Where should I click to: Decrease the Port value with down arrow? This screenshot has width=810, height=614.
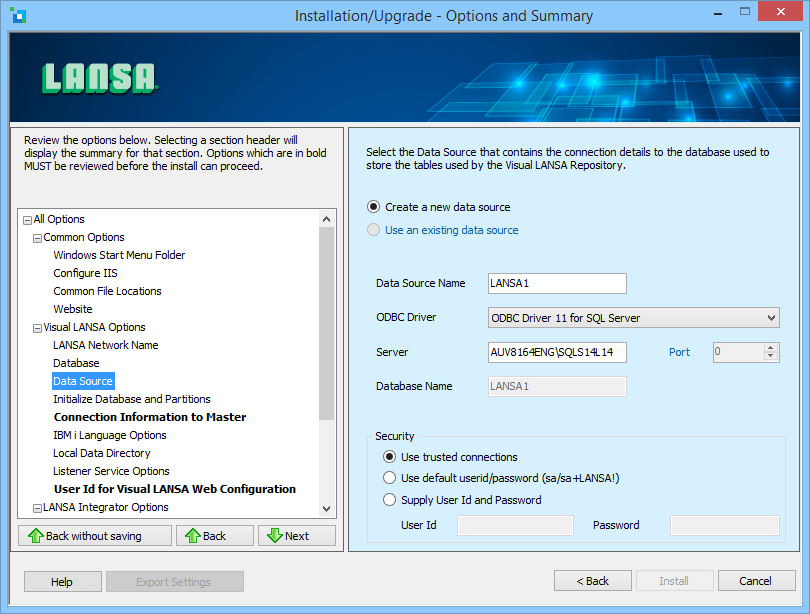[x=771, y=356]
